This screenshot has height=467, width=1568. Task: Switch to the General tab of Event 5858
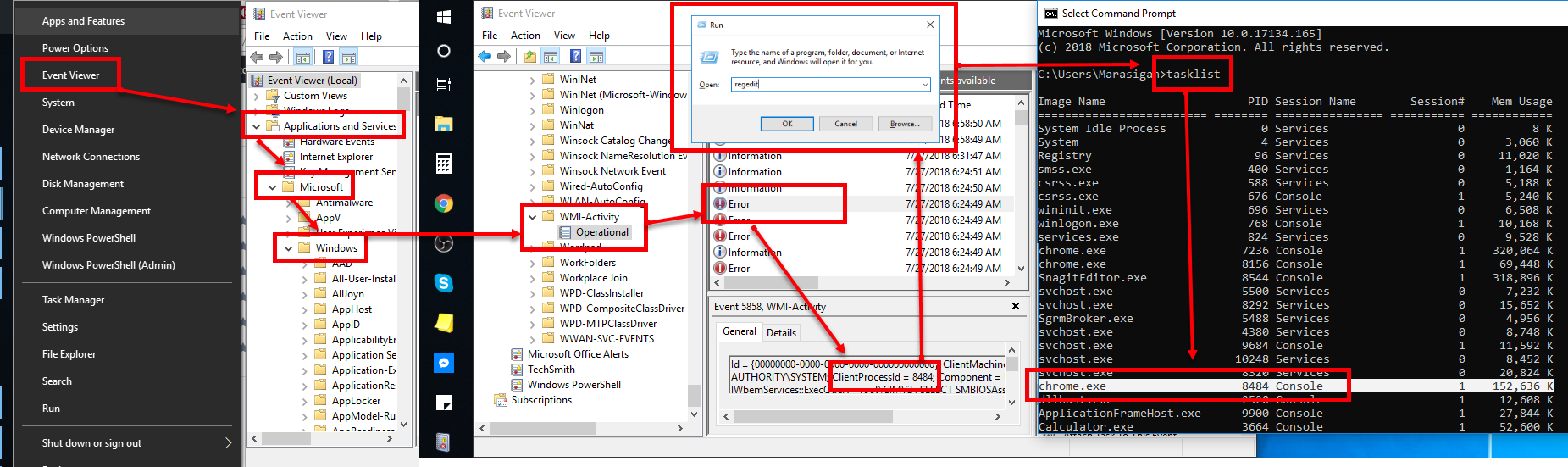pos(740,331)
